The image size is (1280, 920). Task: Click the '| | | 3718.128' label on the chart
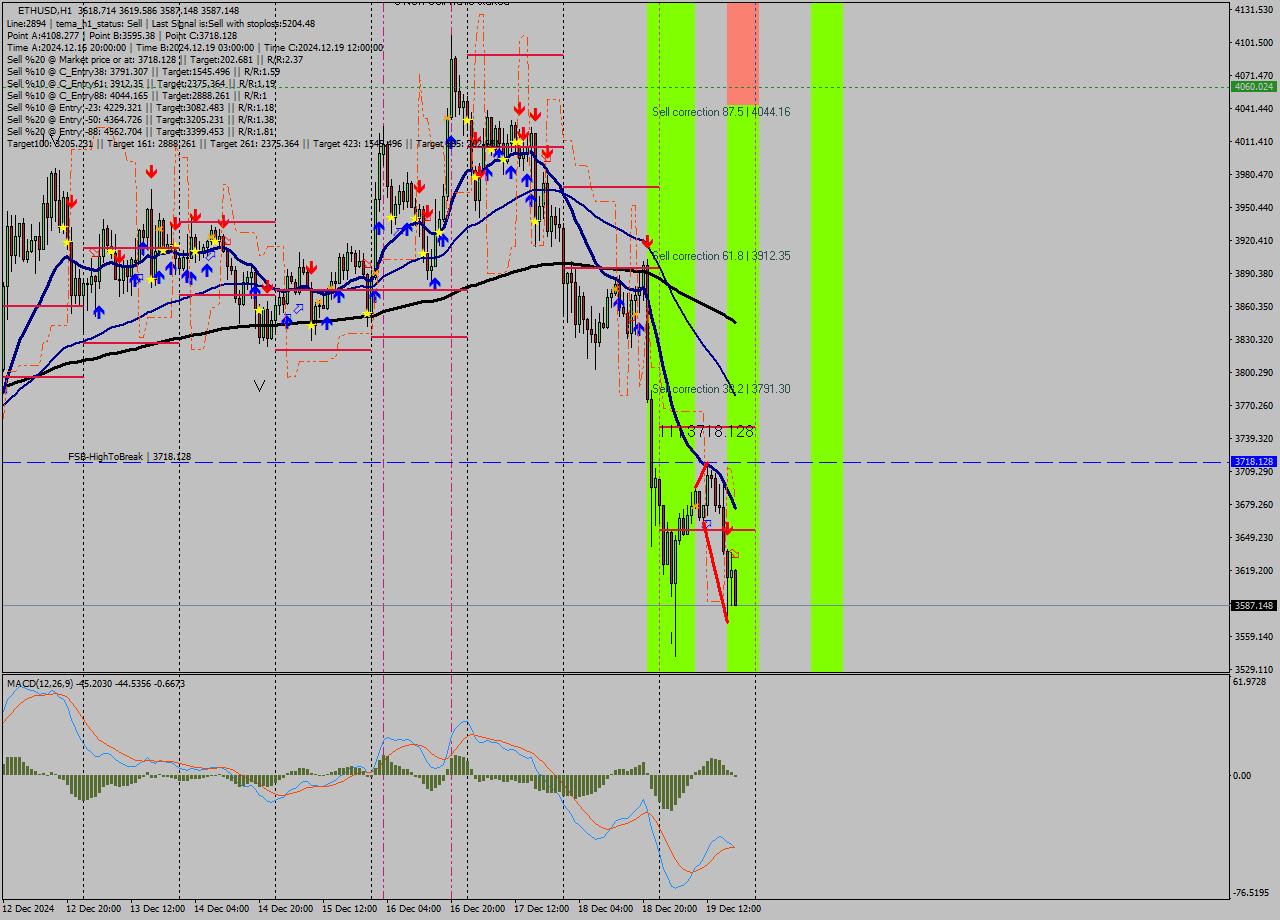point(707,431)
